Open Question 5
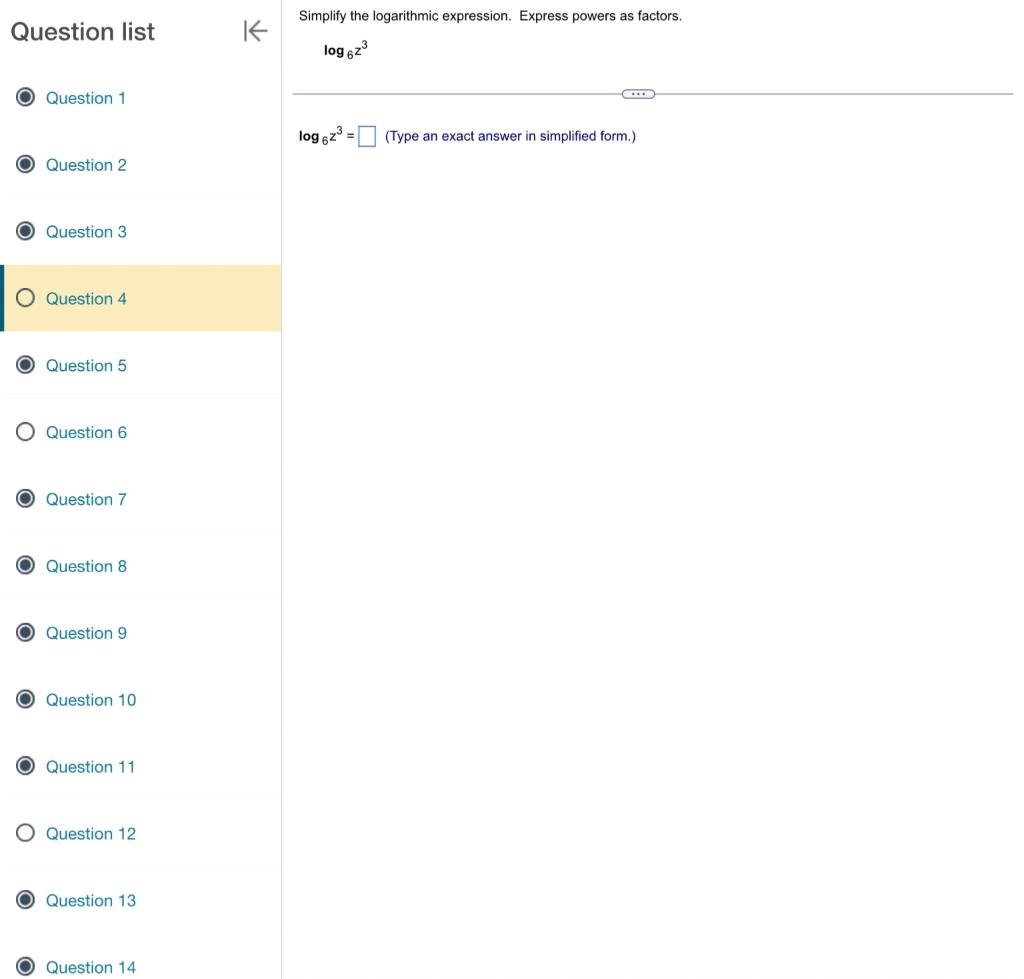The height and width of the screenshot is (979, 1024). coord(85,365)
